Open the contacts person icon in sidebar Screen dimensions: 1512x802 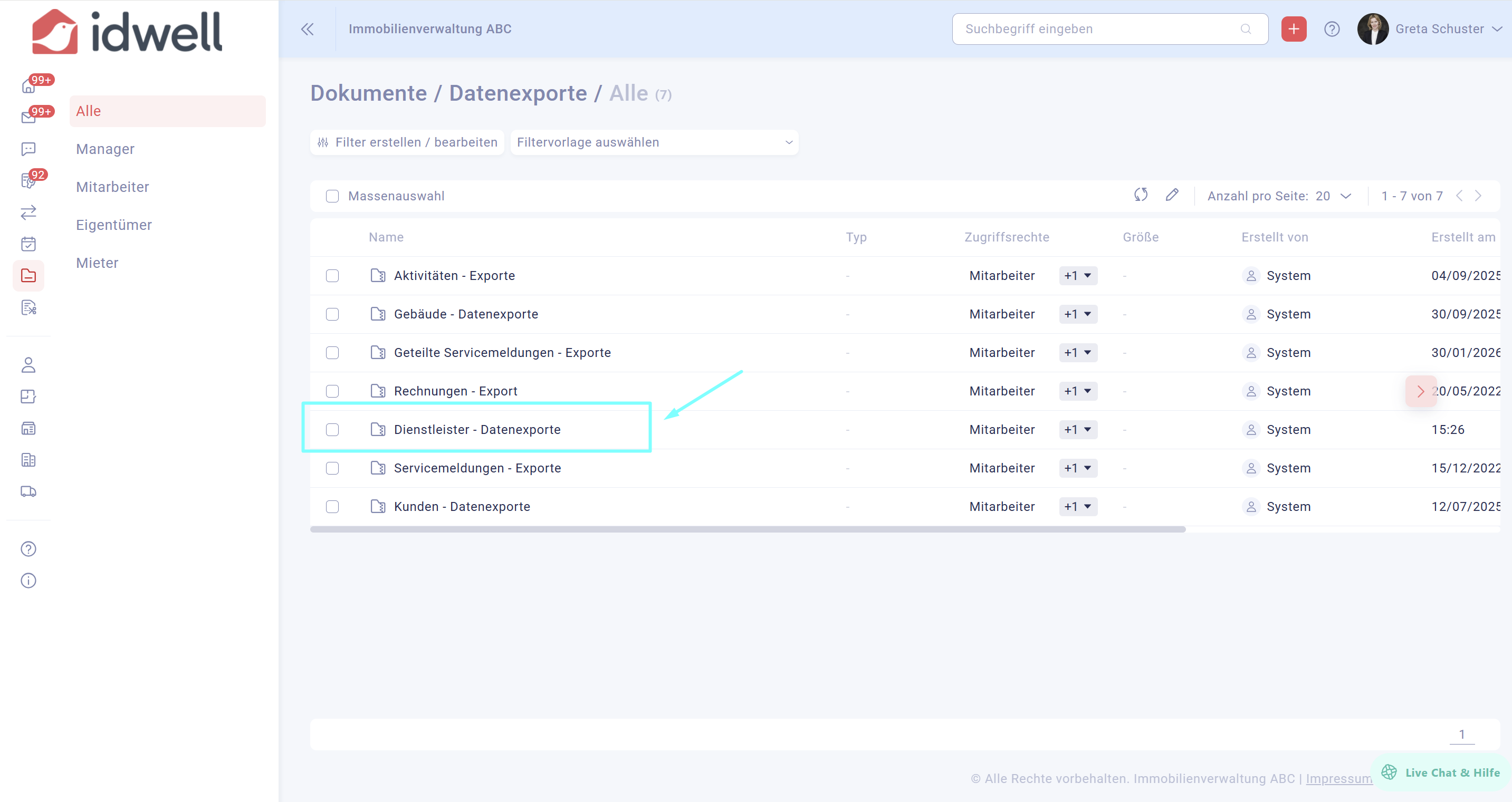28,365
